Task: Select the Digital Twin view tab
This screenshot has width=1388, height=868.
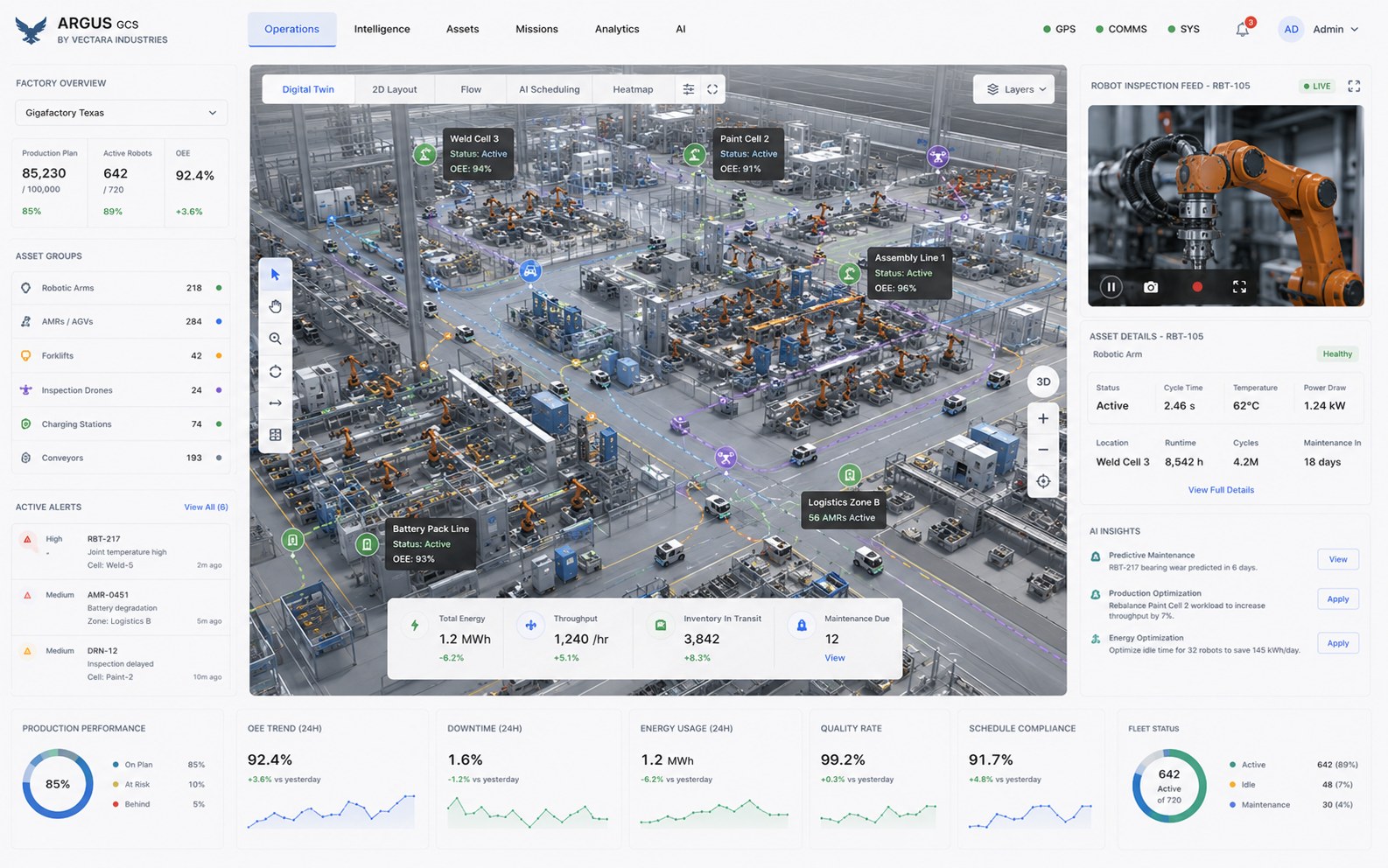Action: click(x=308, y=89)
